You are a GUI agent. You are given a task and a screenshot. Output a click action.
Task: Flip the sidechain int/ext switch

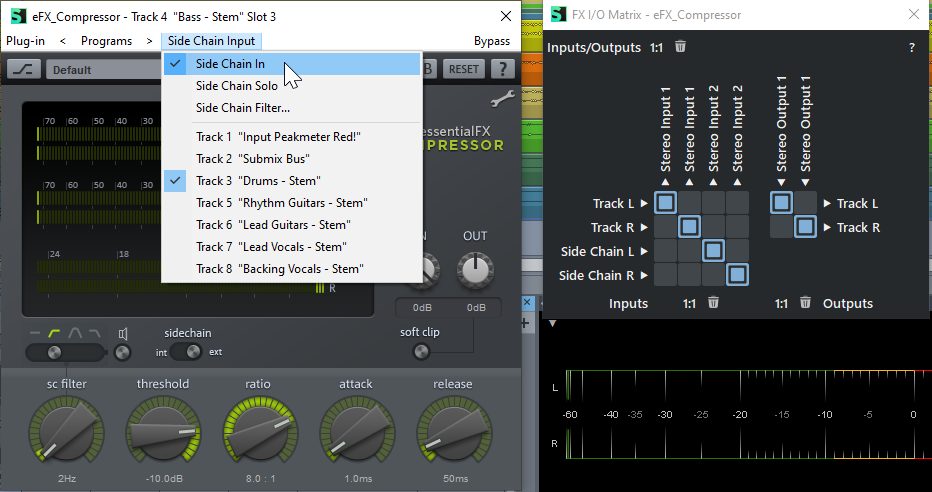pos(187,352)
